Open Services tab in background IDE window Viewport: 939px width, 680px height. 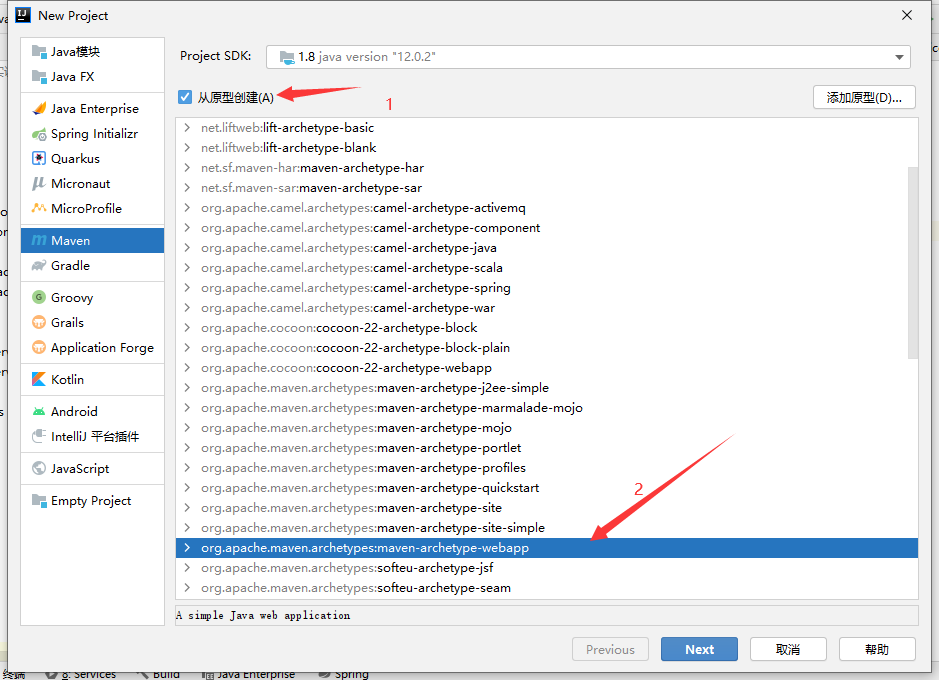(x=82, y=675)
